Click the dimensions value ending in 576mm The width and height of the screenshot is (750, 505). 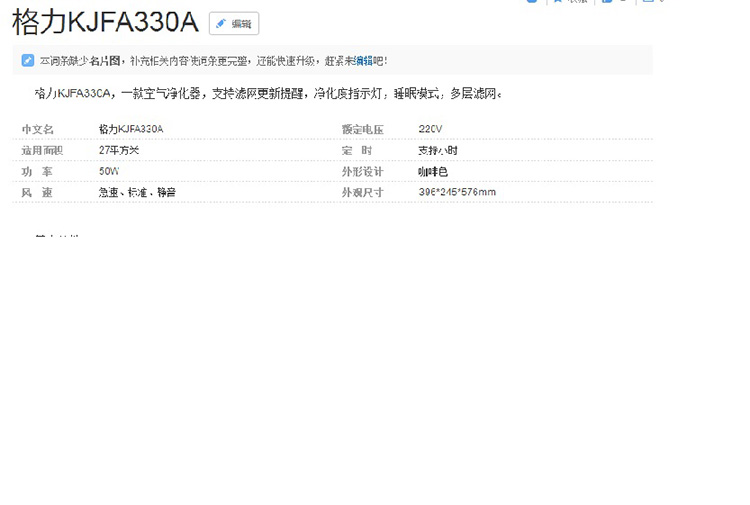457,192
